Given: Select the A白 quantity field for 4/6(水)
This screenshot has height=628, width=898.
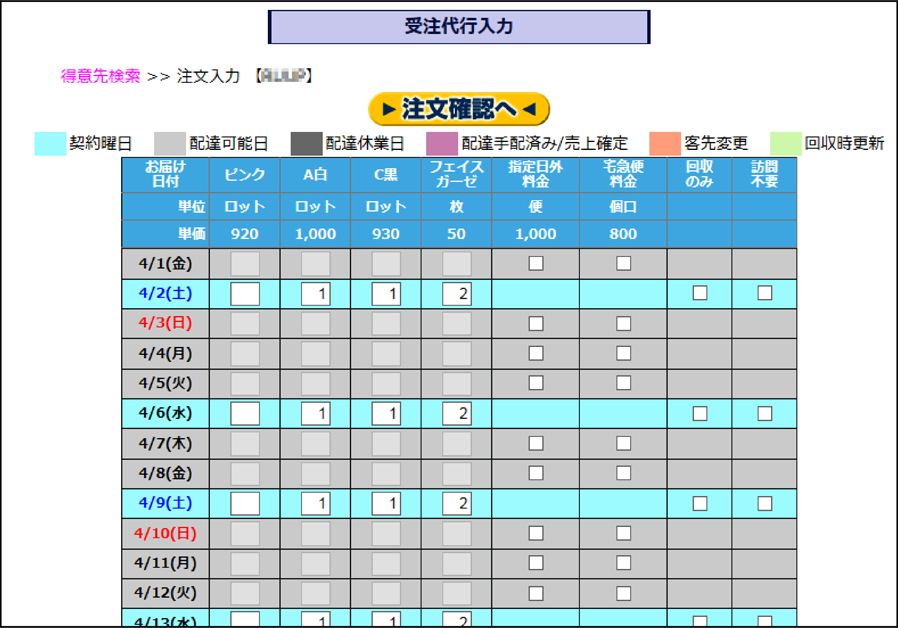Looking at the screenshot, I should [316, 413].
